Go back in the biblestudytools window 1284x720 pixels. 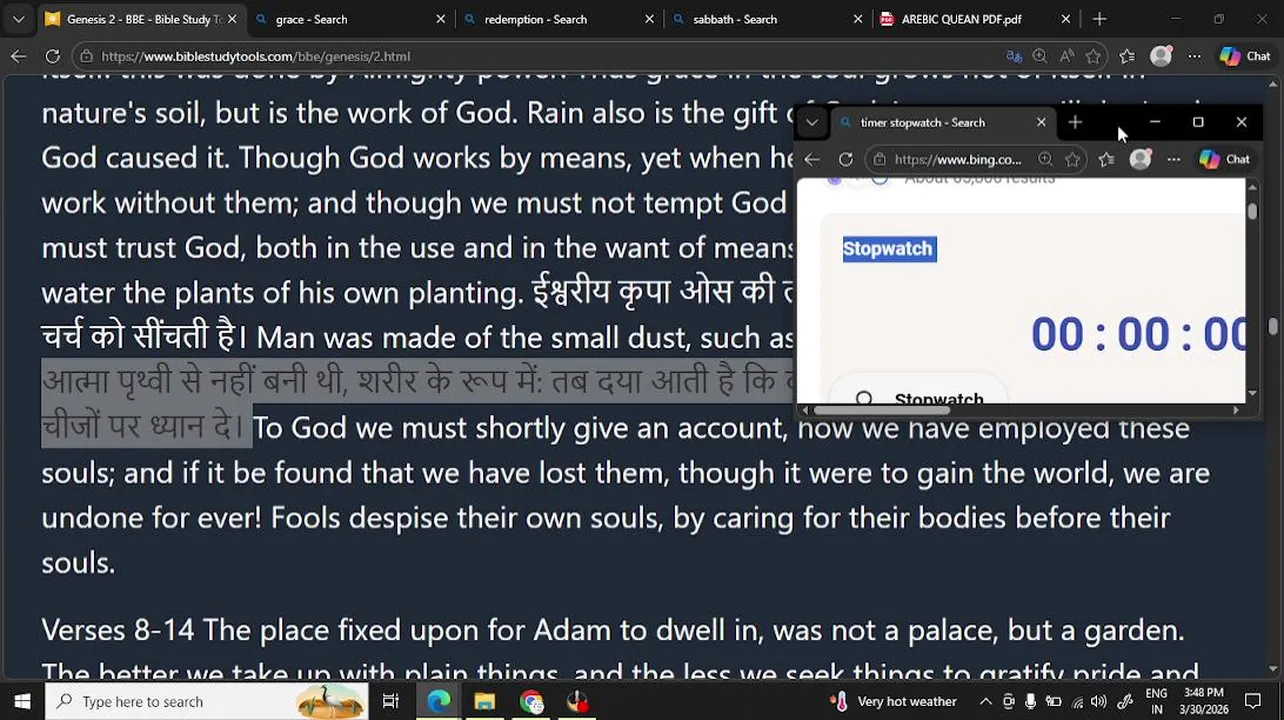point(18,56)
